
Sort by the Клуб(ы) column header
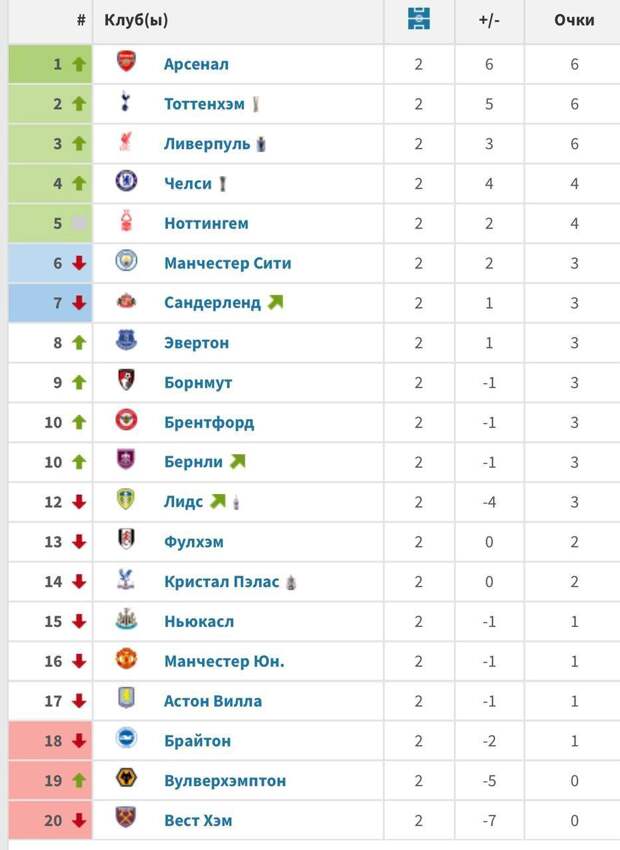click(136, 20)
